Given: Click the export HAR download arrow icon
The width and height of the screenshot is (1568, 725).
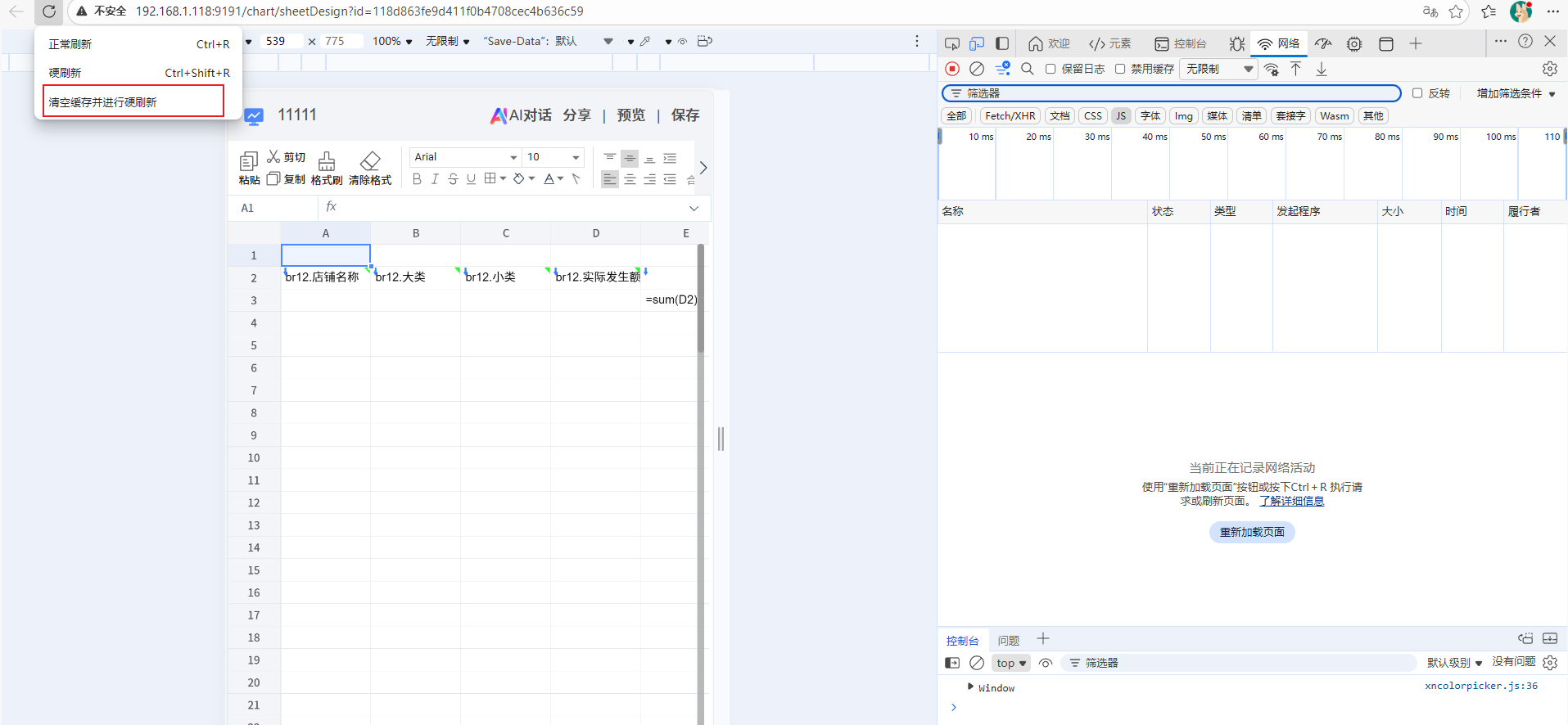Looking at the screenshot, I should point(1322,69).
